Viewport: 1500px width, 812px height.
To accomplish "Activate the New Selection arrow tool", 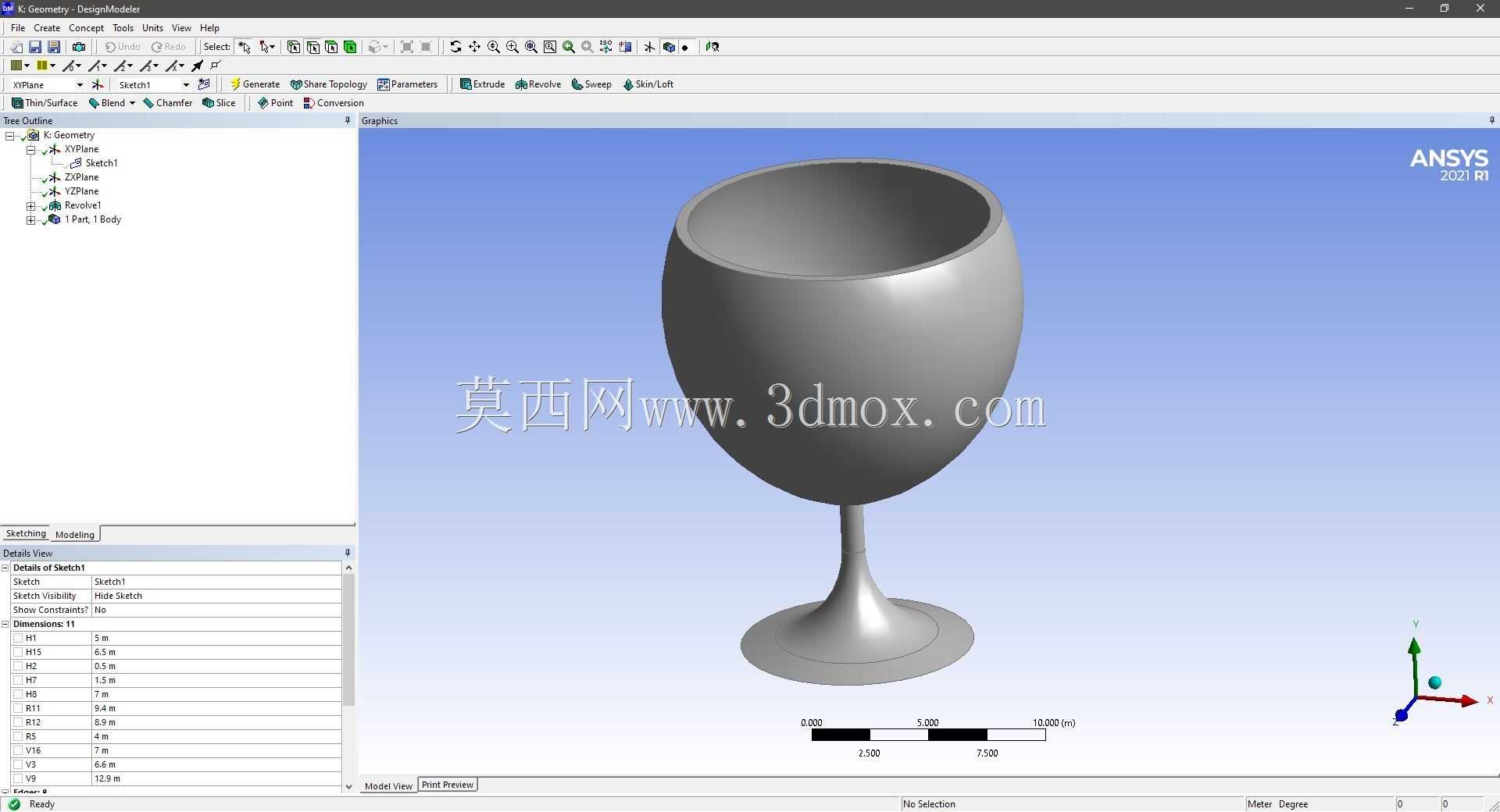I will pyautogui.click(x=245, y=47).
